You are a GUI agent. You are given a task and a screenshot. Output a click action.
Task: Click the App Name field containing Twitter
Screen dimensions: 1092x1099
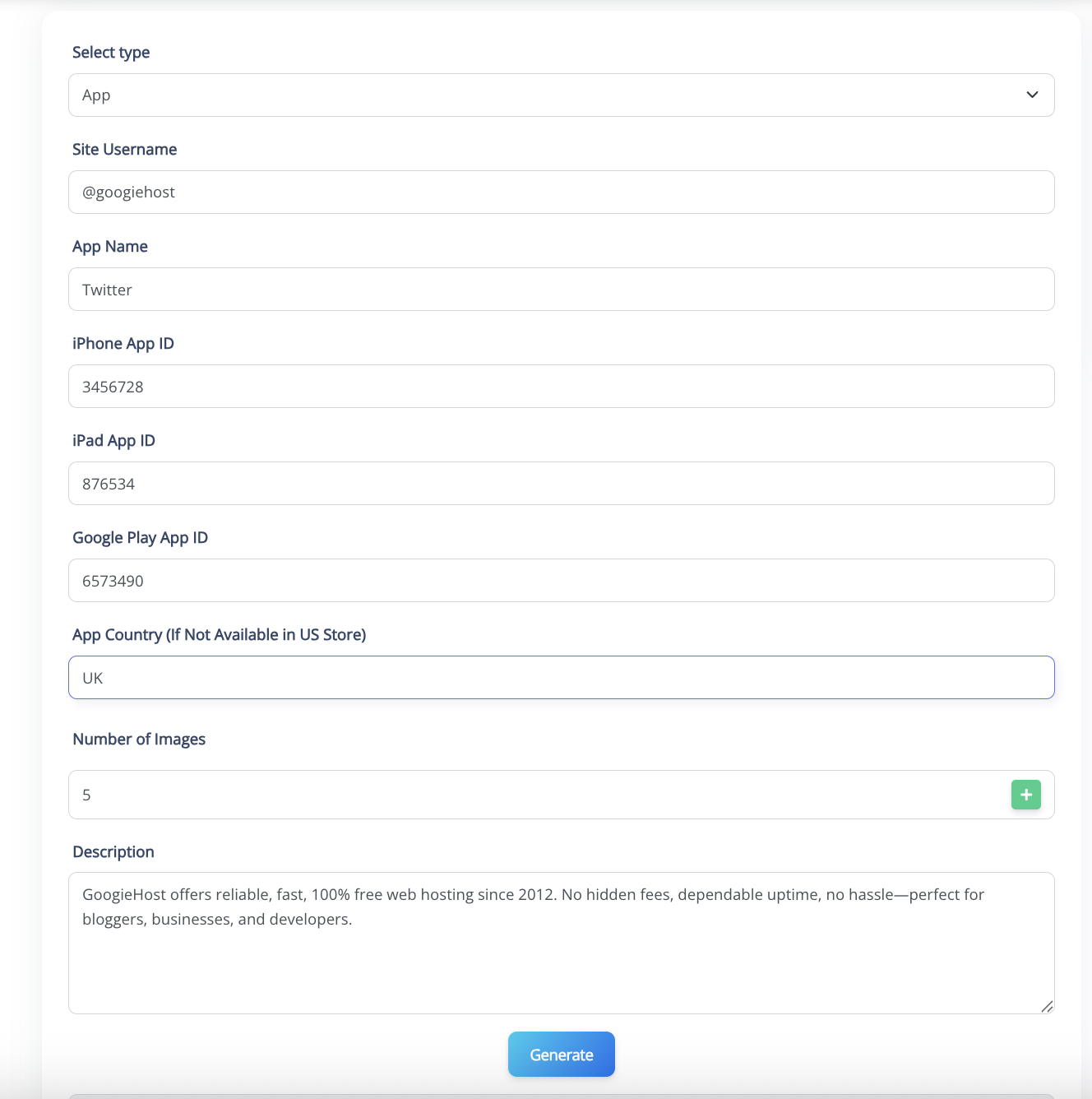coord(561,290)
